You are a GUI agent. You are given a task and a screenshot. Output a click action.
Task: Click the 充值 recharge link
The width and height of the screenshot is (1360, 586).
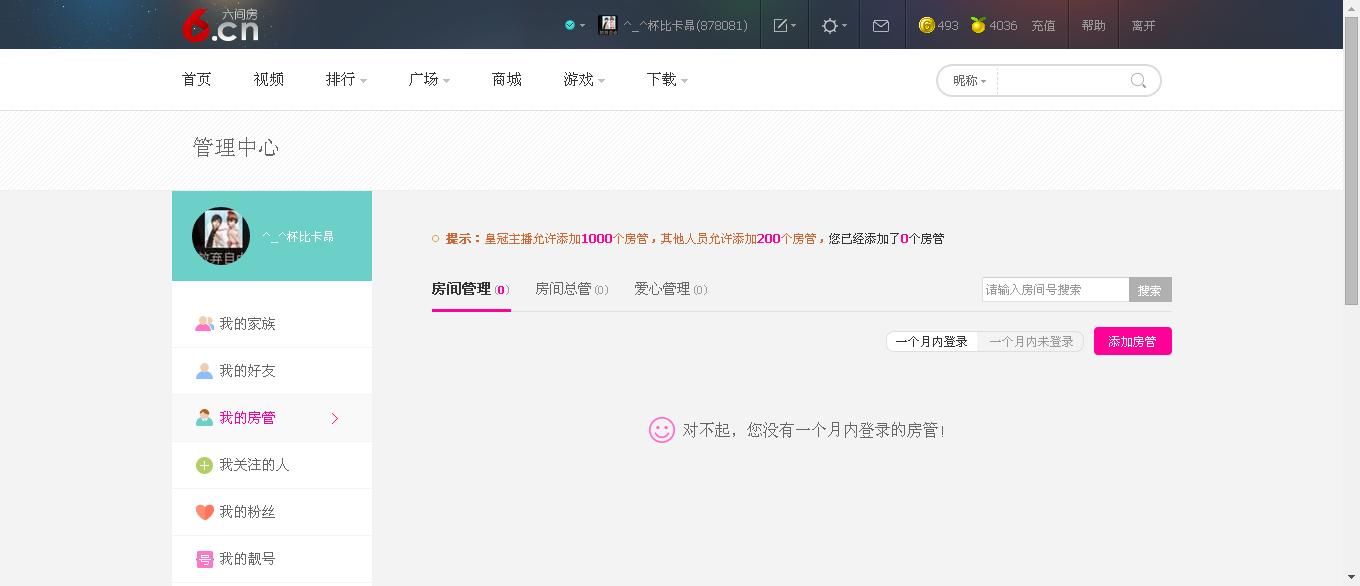pos(1043,25)
